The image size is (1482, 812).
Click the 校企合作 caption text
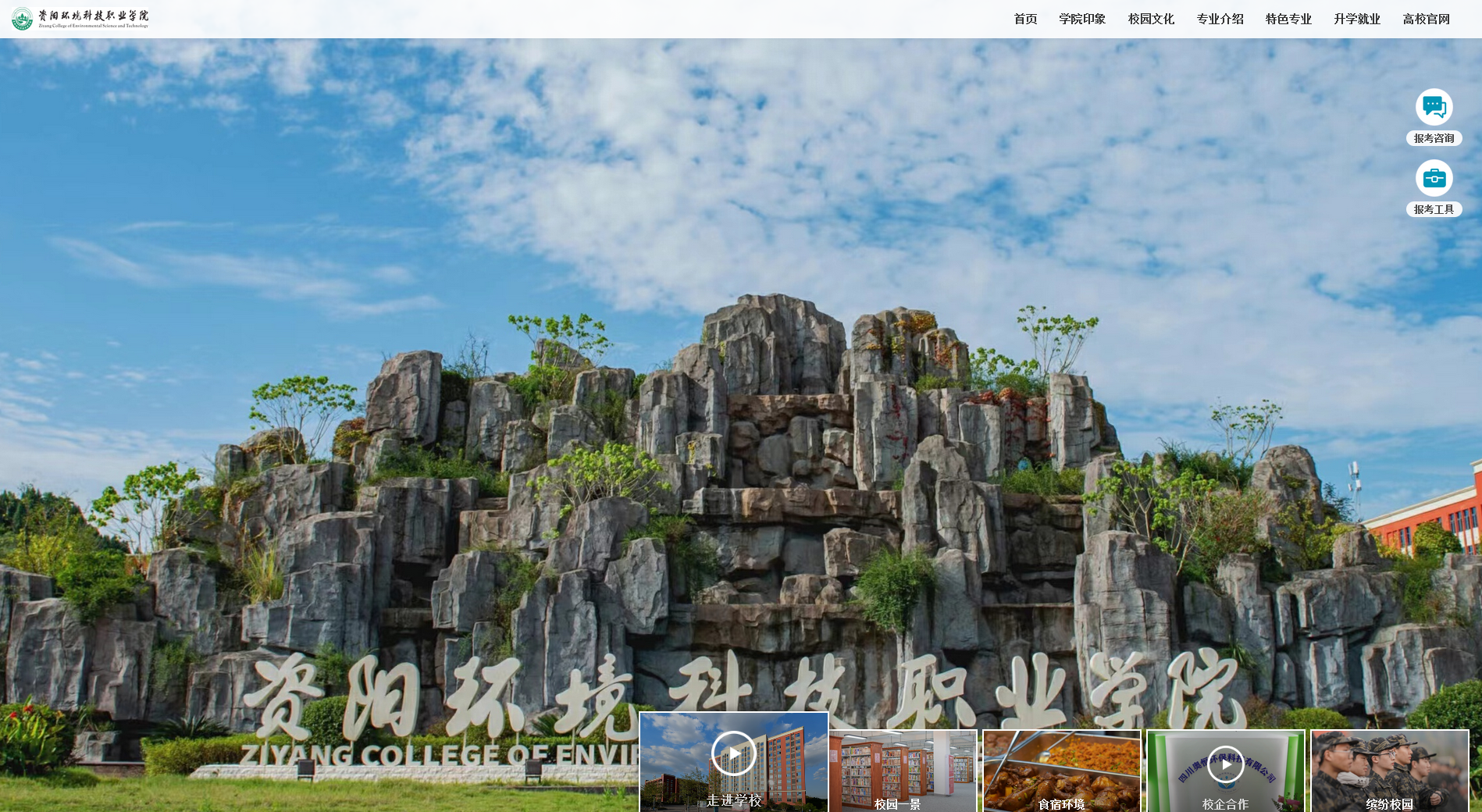(x=1225, y=803)
